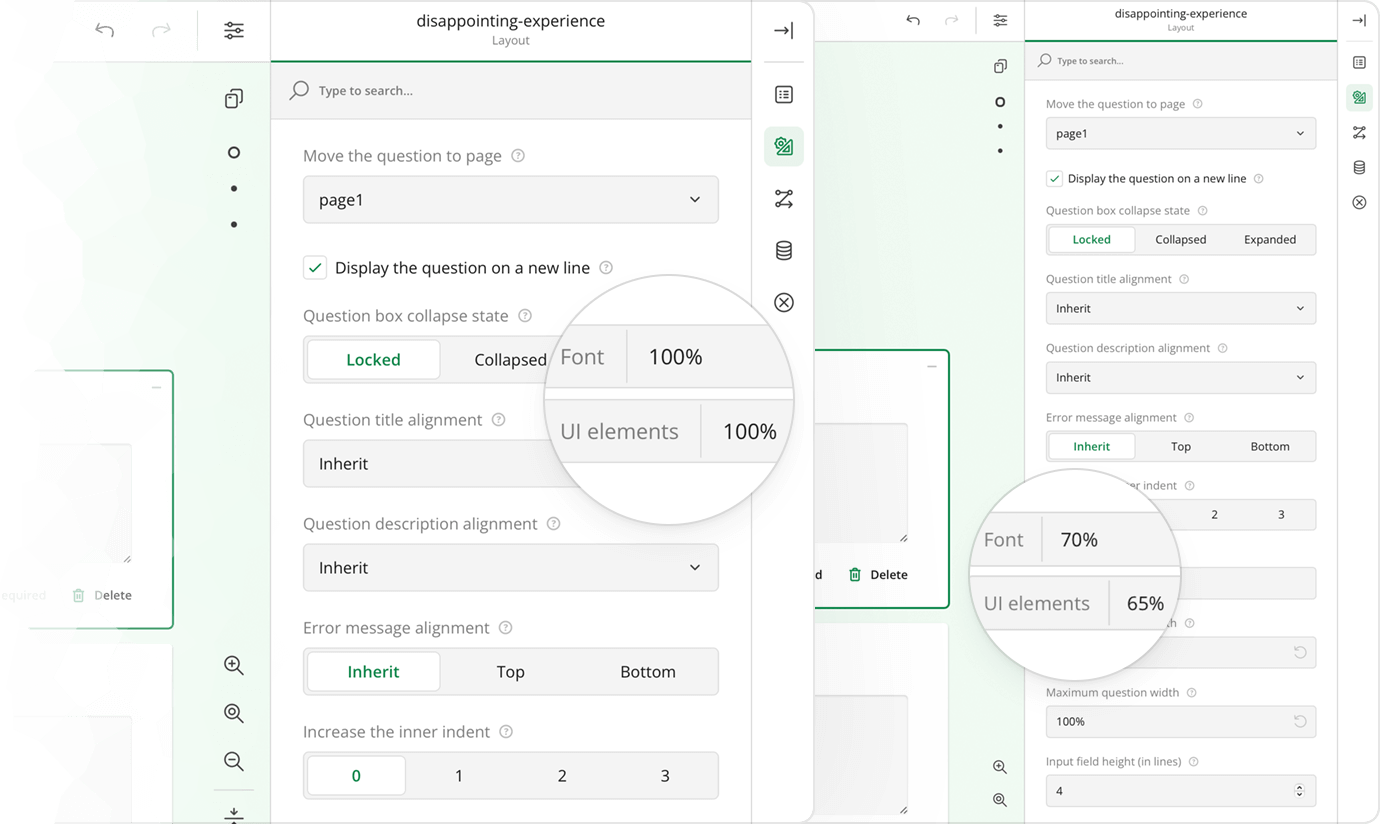Open the Move the question to page dropdown

(x=511, y=199)
